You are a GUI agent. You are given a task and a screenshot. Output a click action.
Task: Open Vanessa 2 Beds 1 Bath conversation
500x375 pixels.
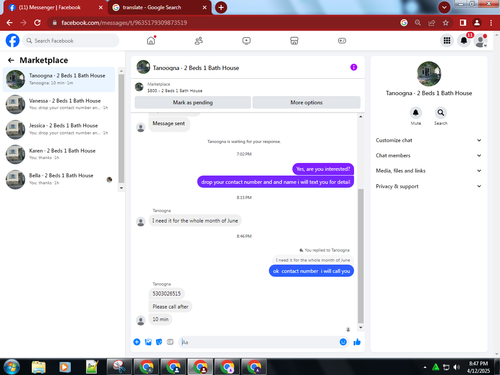[x=59, y=104]
